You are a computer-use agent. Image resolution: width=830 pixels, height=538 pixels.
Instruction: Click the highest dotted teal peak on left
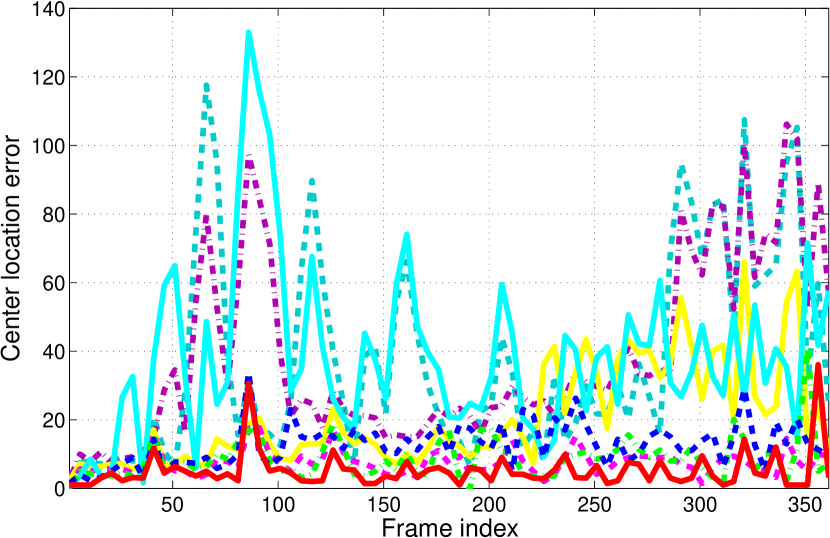pos(206,88)
